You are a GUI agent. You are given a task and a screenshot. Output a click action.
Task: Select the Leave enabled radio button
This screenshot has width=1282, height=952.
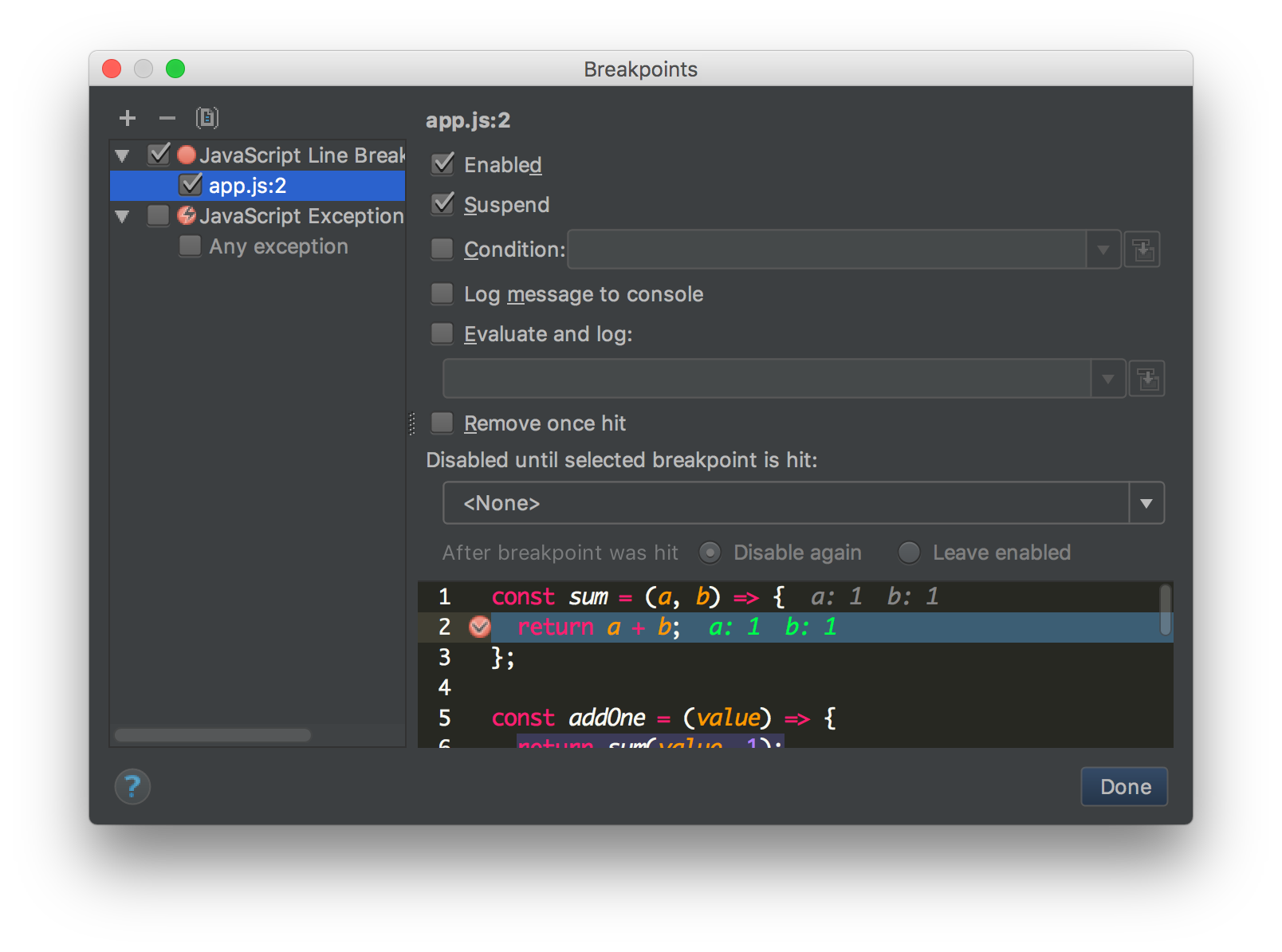[x=908, y=552]
